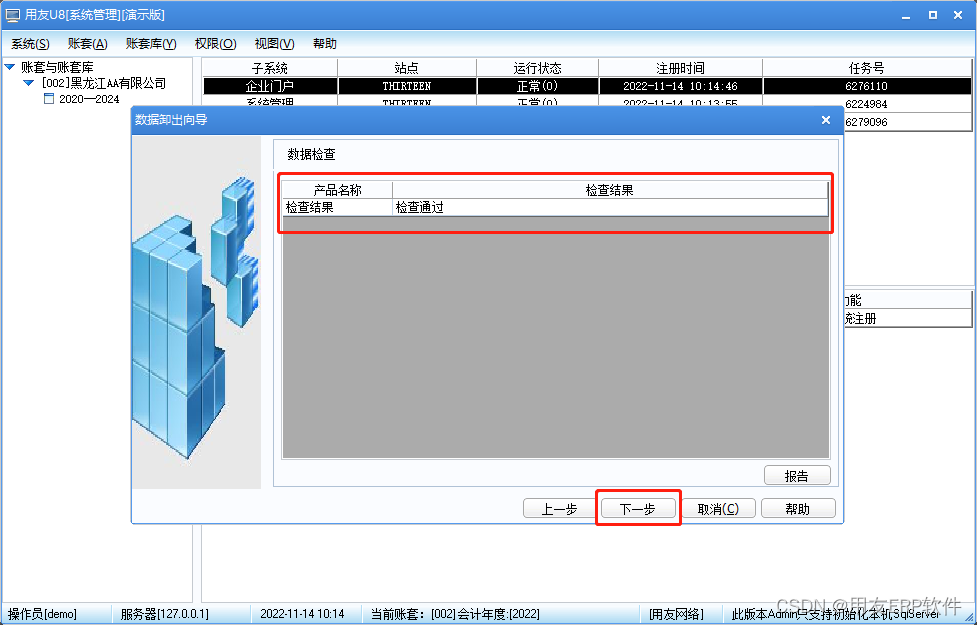Click timestamp 2022-11-14 10:14:46

680,86
